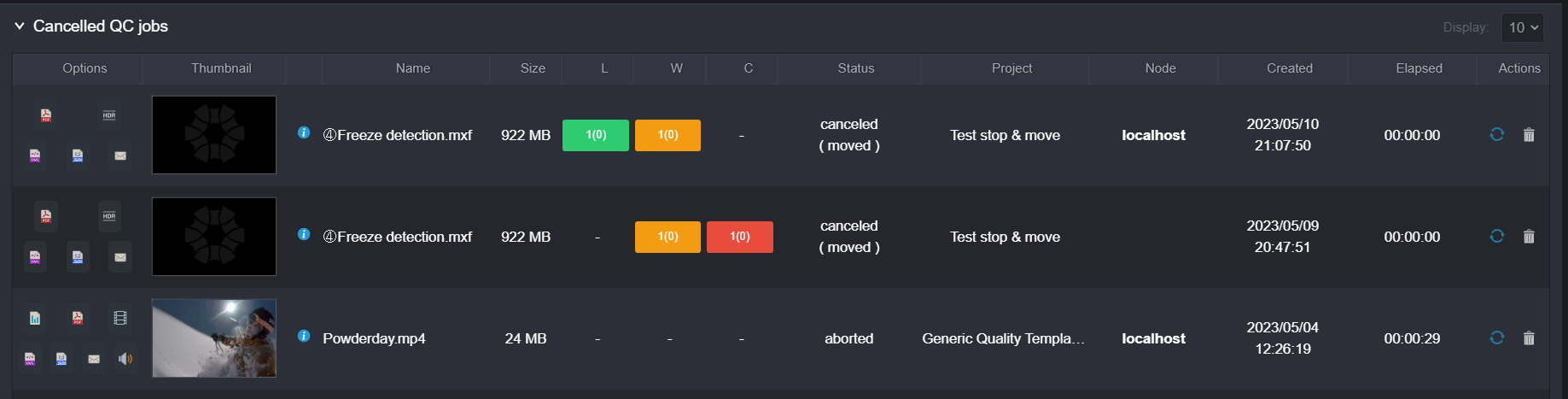Restart the Freeze detection job created 2023/05/09
The height and width of the screenshot is (399, 1568).
pos(1497,236)
